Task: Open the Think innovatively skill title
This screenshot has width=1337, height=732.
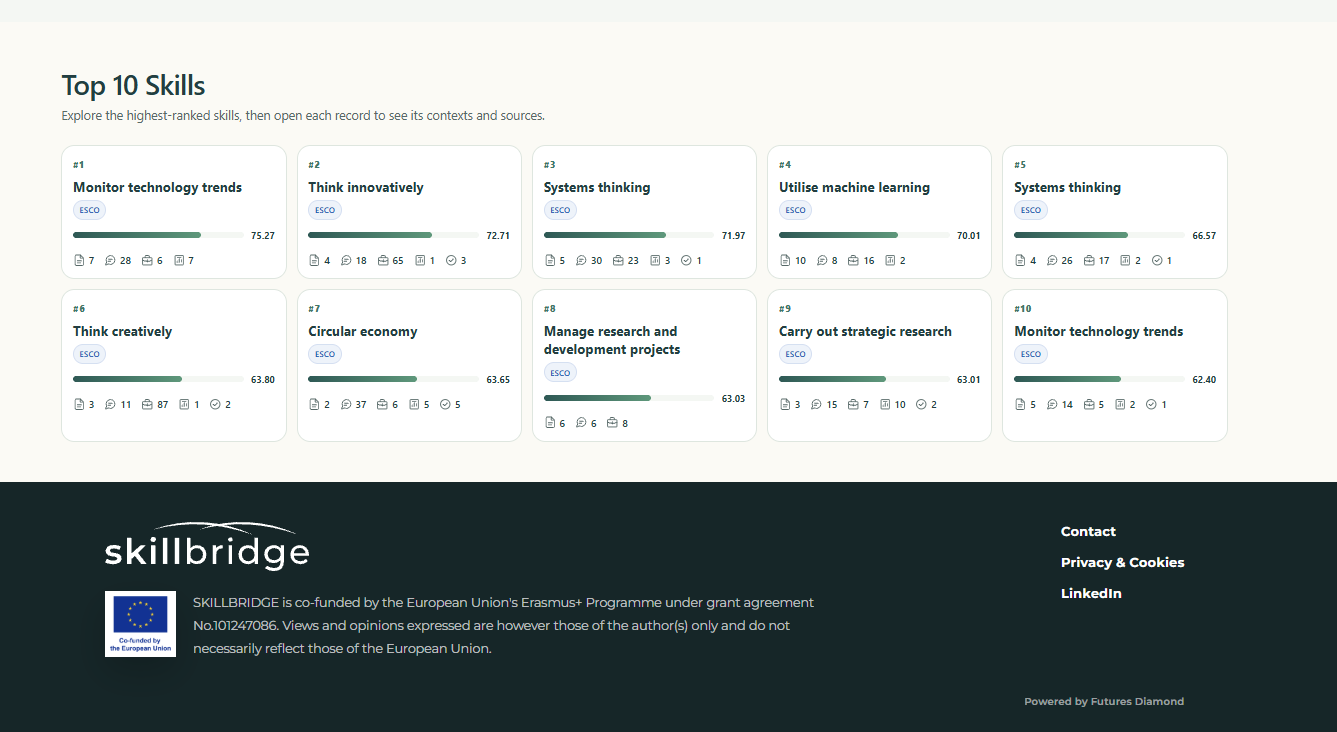Action: coord(366,187)
